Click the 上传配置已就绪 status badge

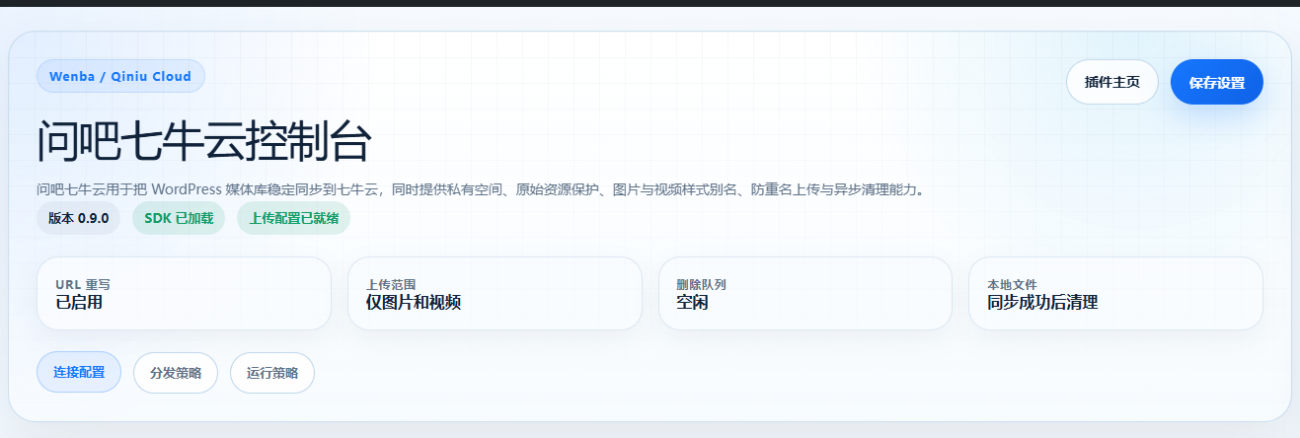click(x=293, y=218)
